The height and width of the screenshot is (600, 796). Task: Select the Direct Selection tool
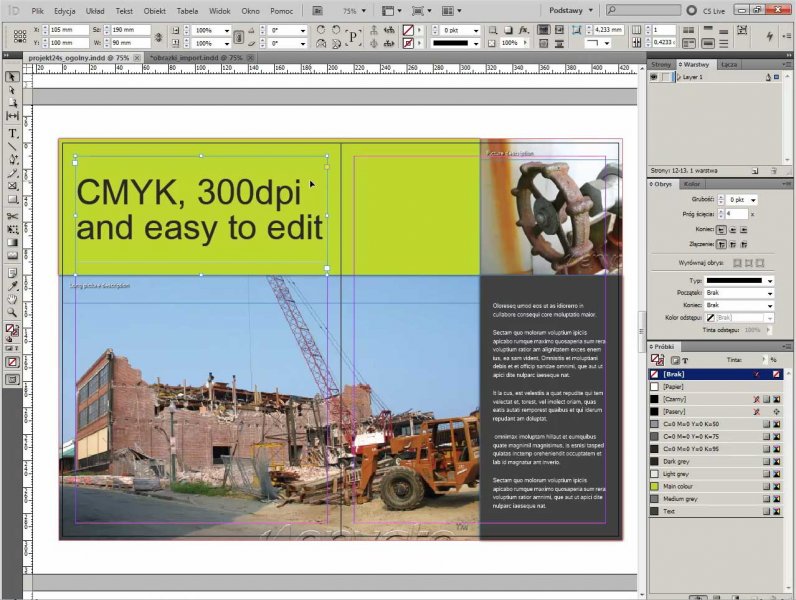pos(13,90)
